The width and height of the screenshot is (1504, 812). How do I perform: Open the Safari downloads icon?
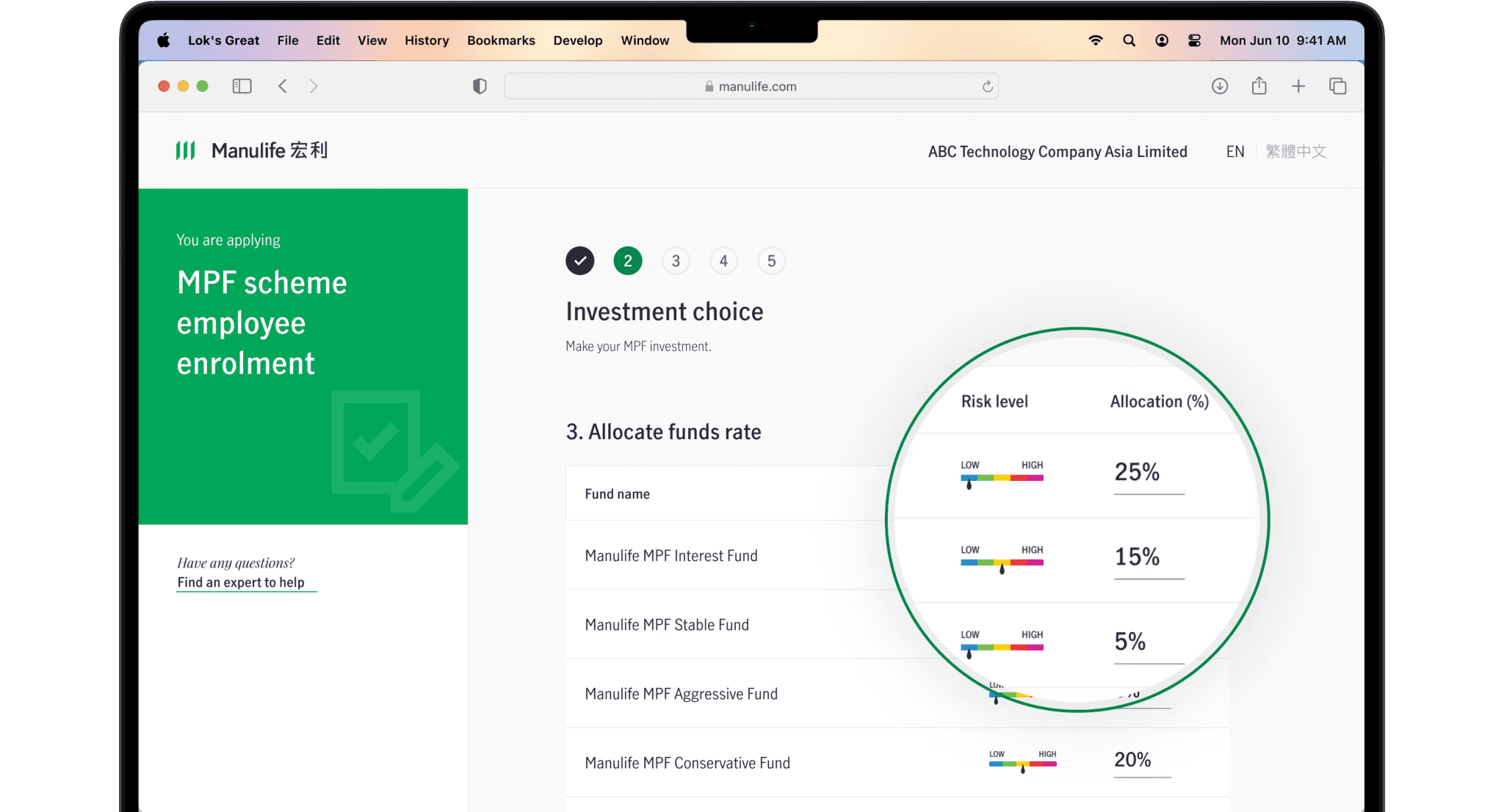tap(1220, 87)
